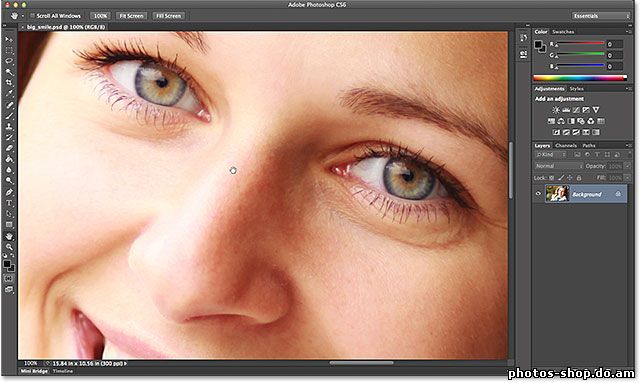Add a Hue/Saturation adjustment

click(x=551, y=121)
